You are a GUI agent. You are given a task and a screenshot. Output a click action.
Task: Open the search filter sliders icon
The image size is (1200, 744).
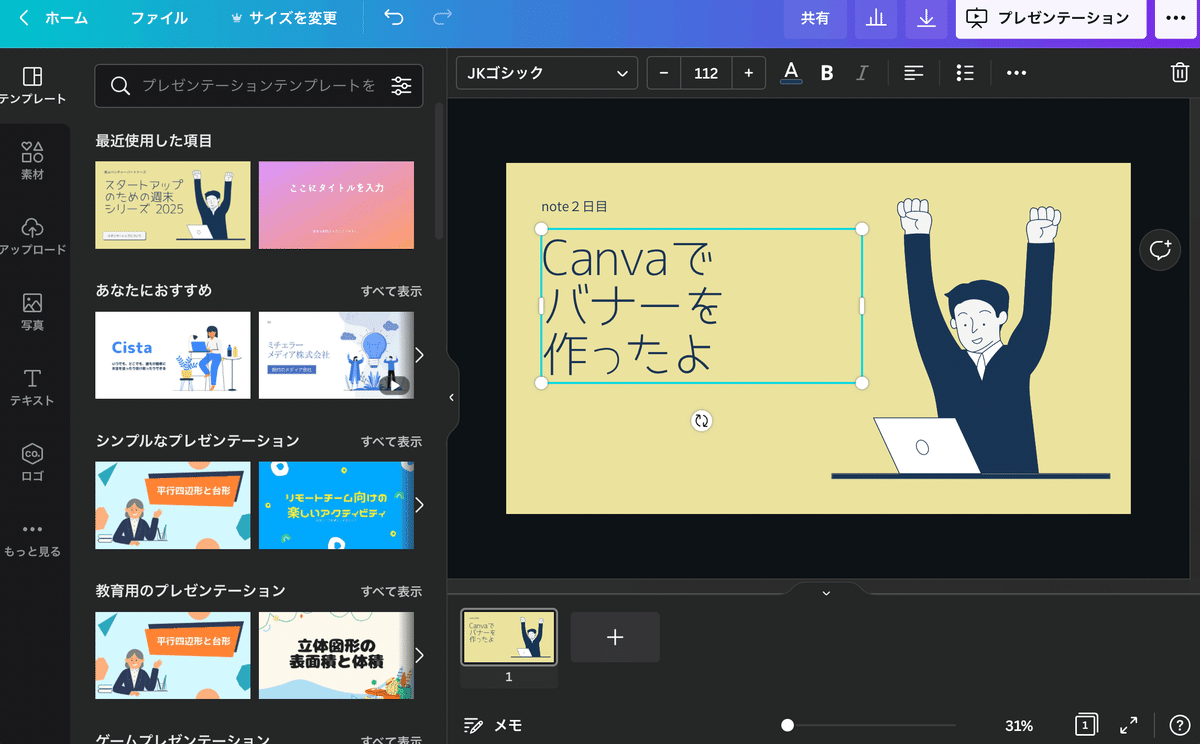[x=401, y=86]
